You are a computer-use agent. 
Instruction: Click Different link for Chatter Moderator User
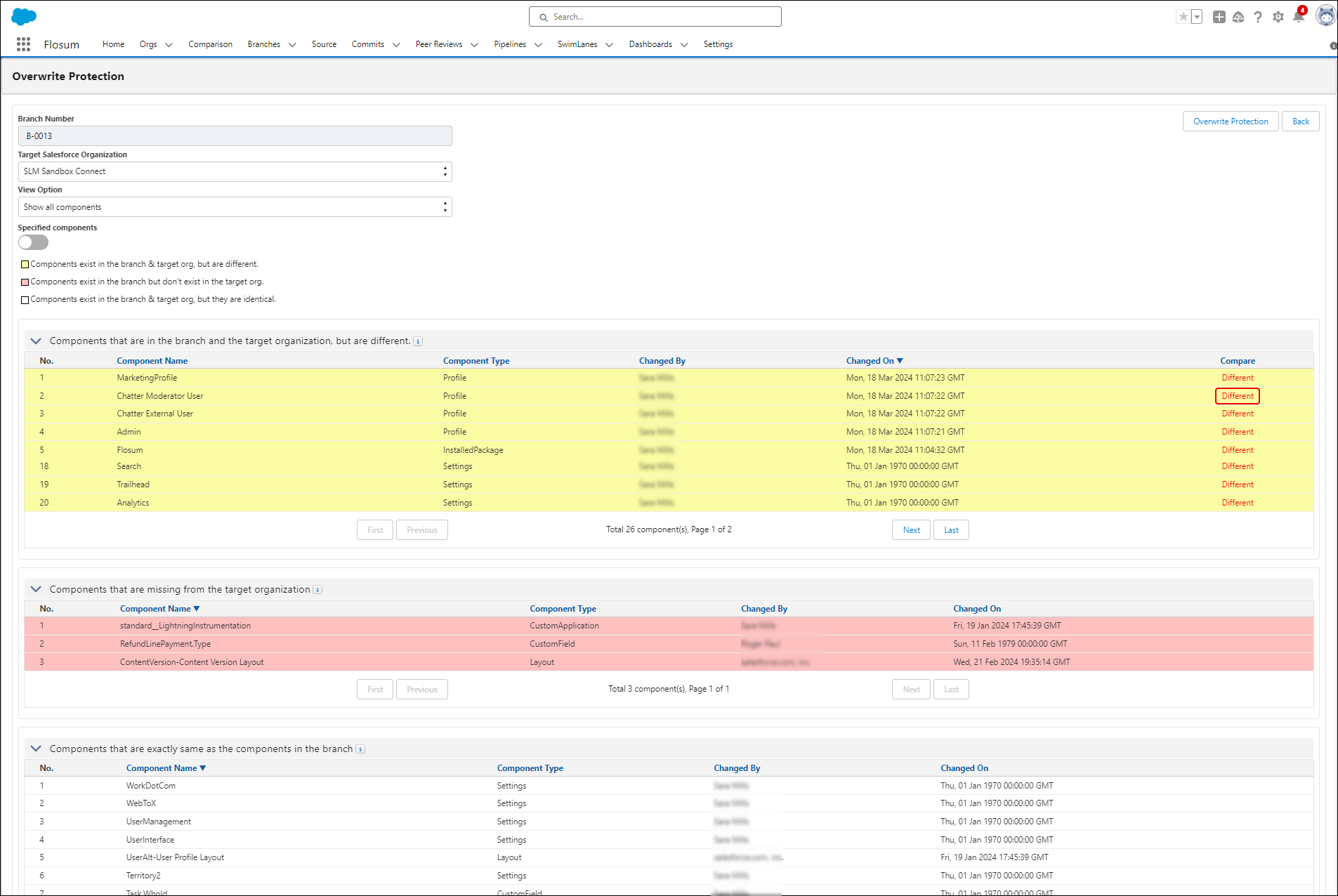[1238, 396]
